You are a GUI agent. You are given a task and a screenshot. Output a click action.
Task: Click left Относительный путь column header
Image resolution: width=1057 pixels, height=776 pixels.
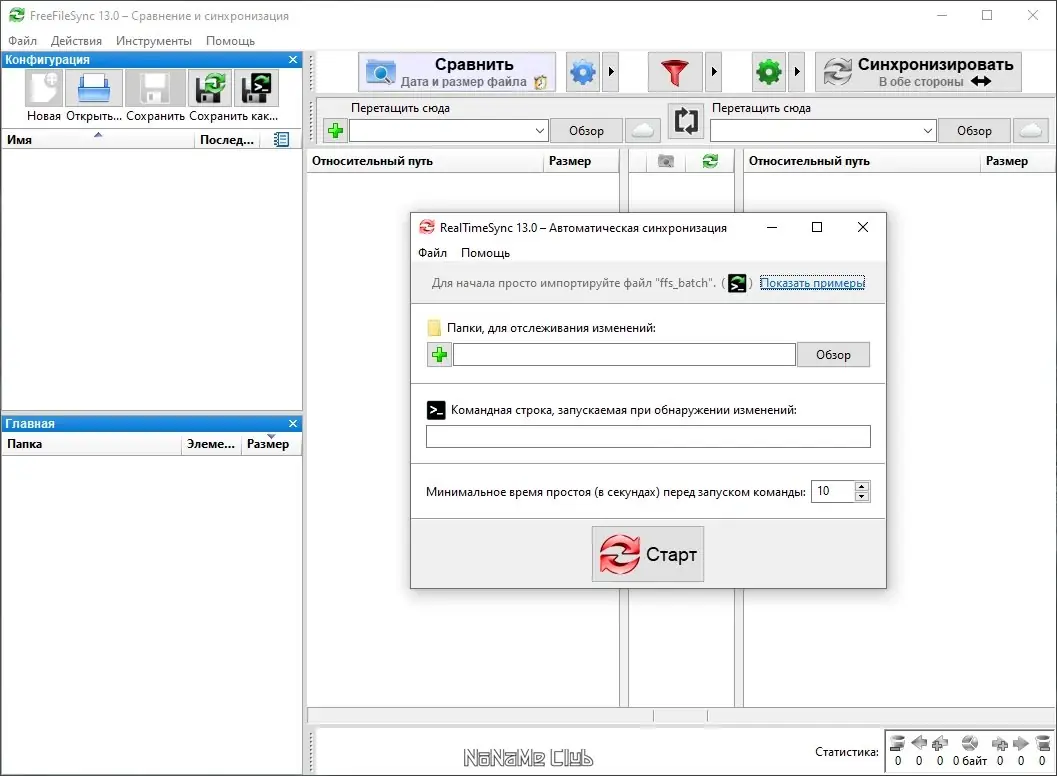pos(425,161)
